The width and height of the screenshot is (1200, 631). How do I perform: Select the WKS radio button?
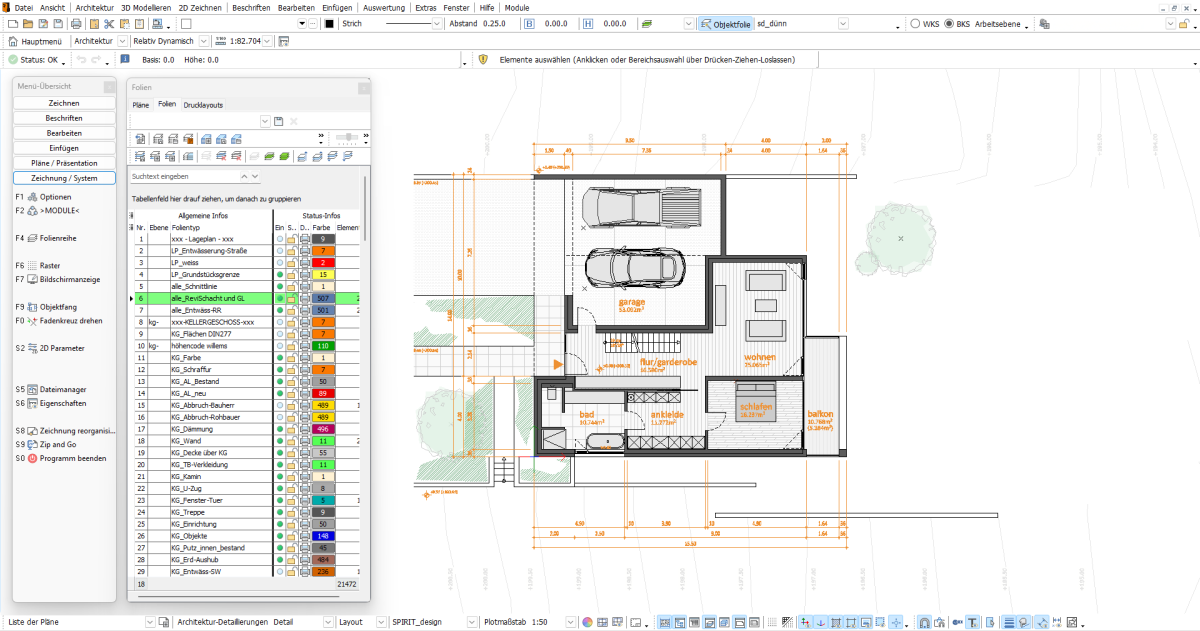pos(917,23)
